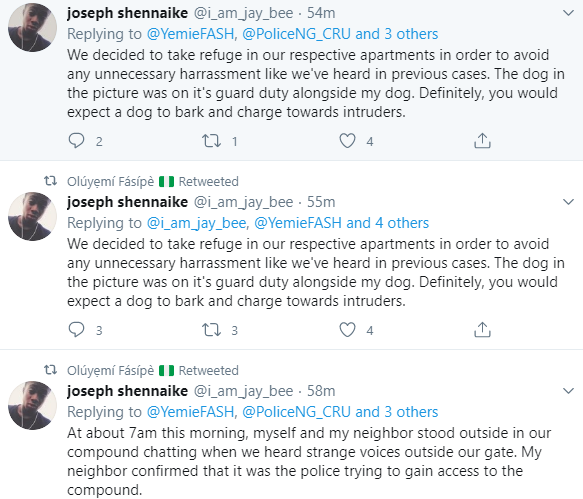Retweet the 54m joseph shennaike tweet
Screen dimensions: 583x499
point(211,141)
